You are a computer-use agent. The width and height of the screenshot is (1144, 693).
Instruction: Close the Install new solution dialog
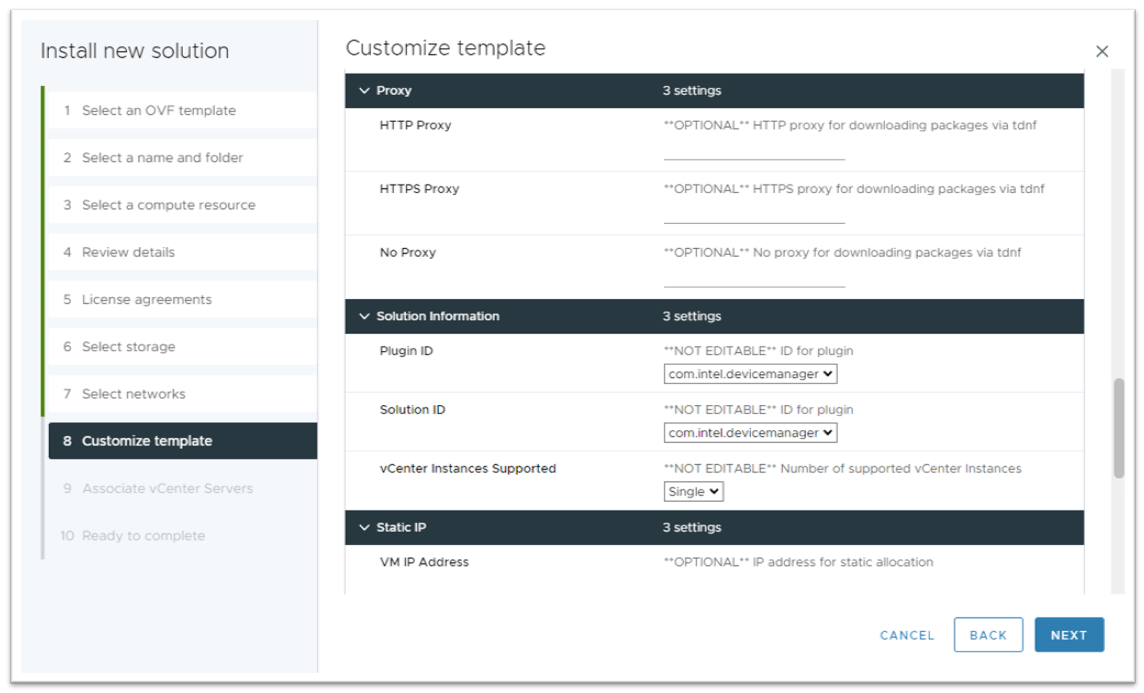pos(1102,51)
